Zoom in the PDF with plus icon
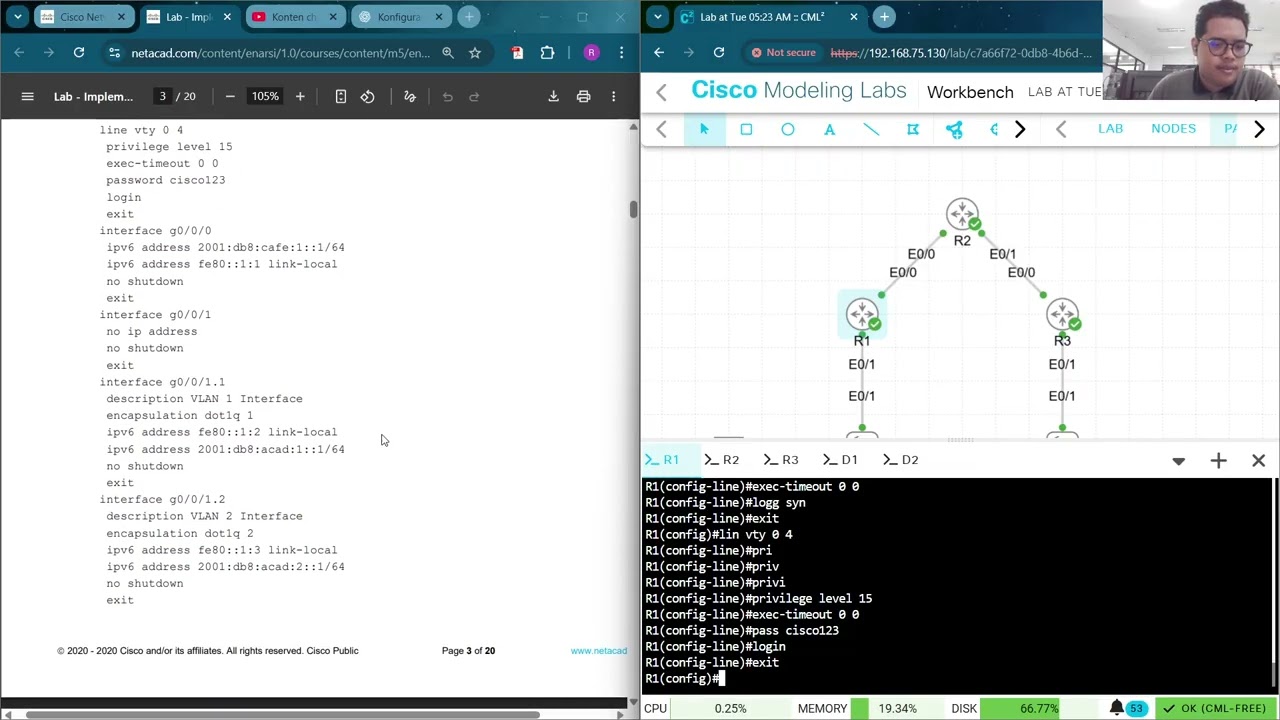Viewport: 1280px width, 720px height. [x=300, y=97]
